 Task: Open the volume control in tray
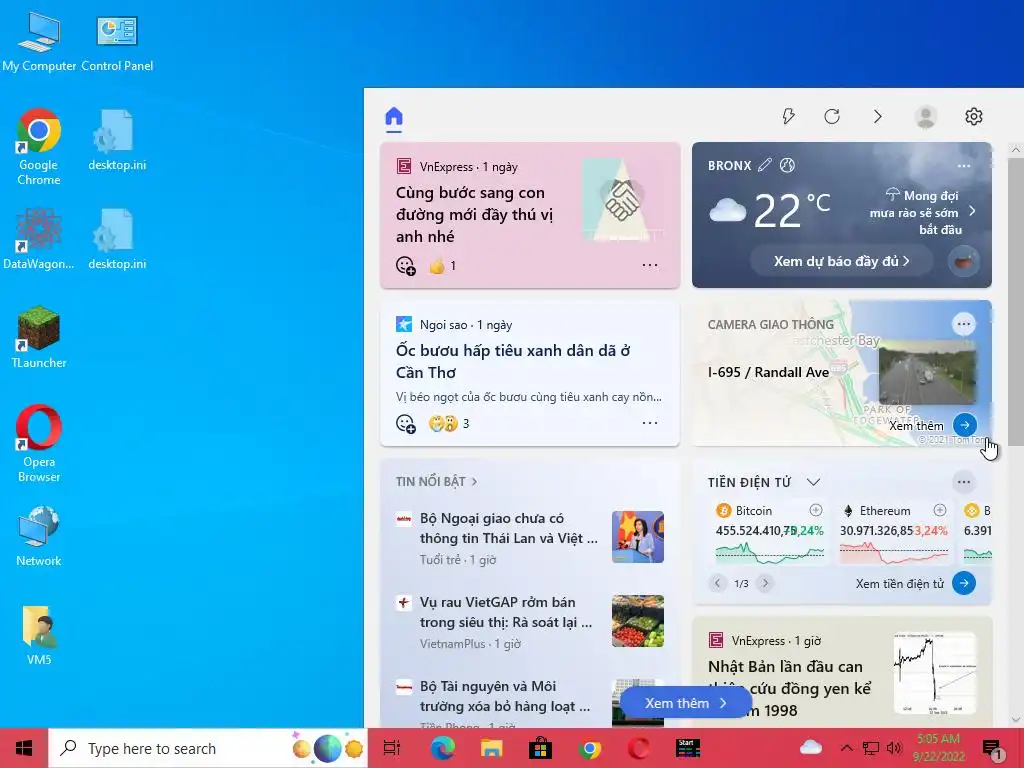(895, 748)
